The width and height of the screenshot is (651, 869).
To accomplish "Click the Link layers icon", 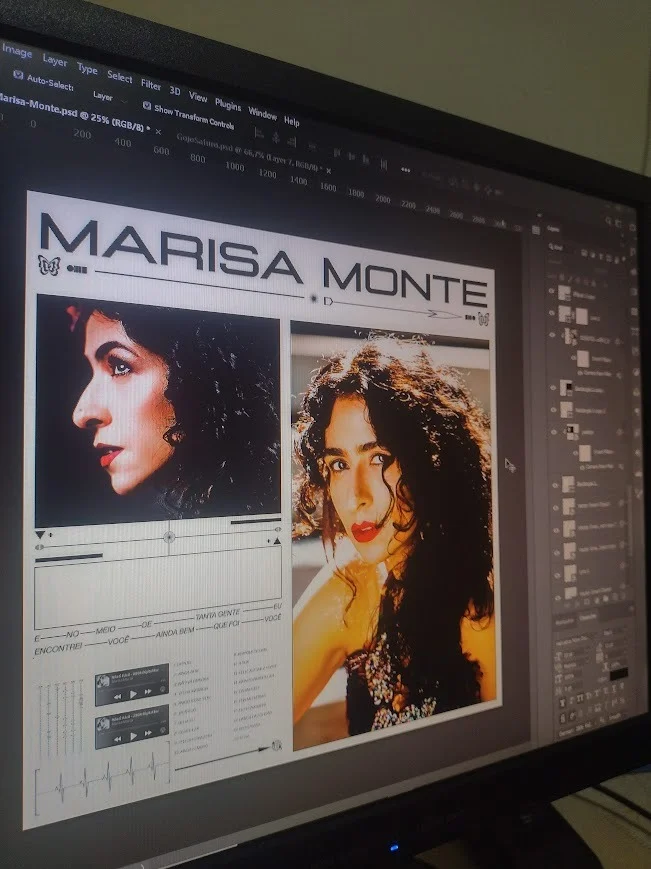I will pos(567,605).
